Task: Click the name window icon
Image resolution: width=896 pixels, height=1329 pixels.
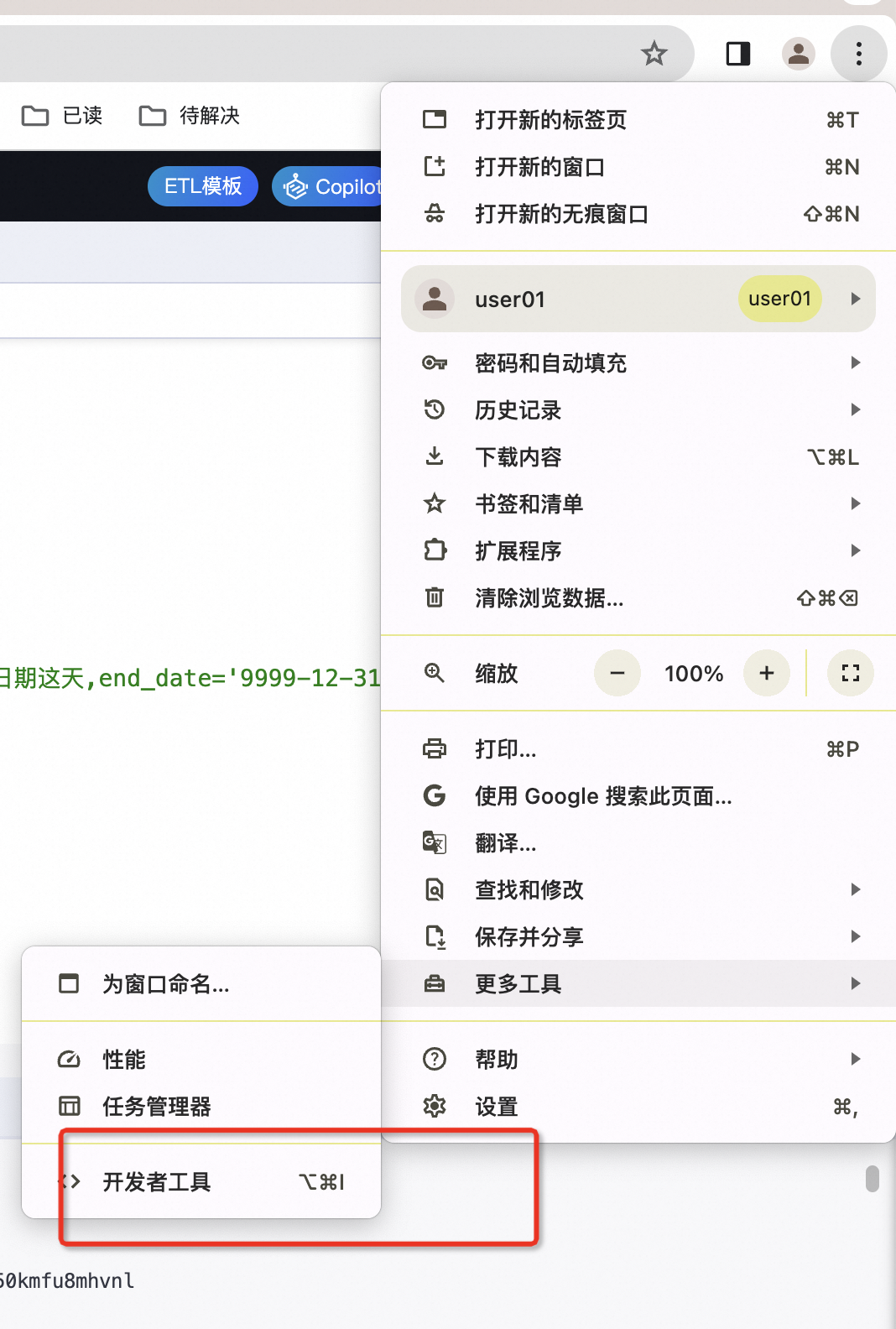Action: pyautogui.click(x=69, y=983)
